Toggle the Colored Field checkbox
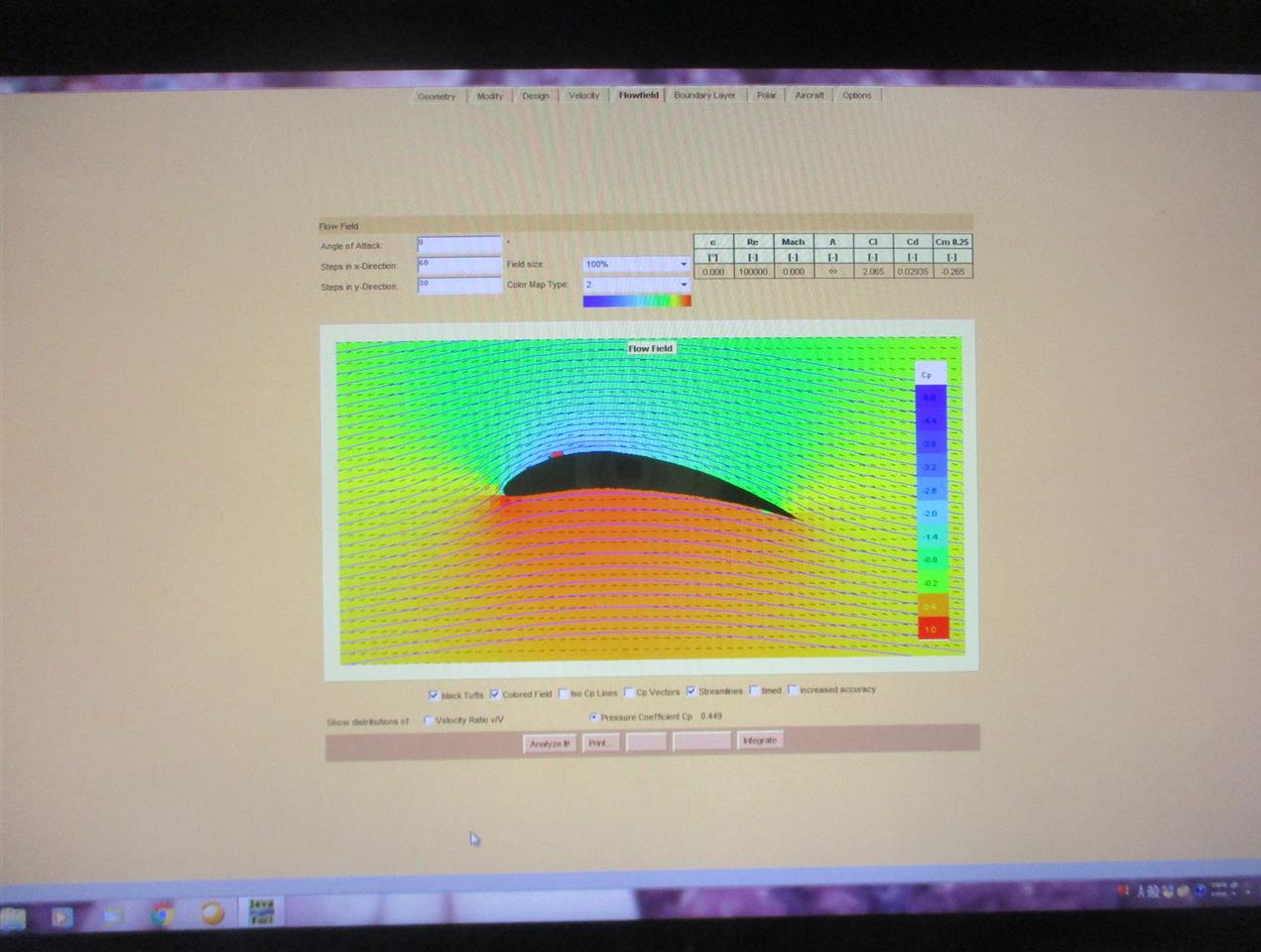Viewport: 1261px width, 952px height. (x=495, y=694)
